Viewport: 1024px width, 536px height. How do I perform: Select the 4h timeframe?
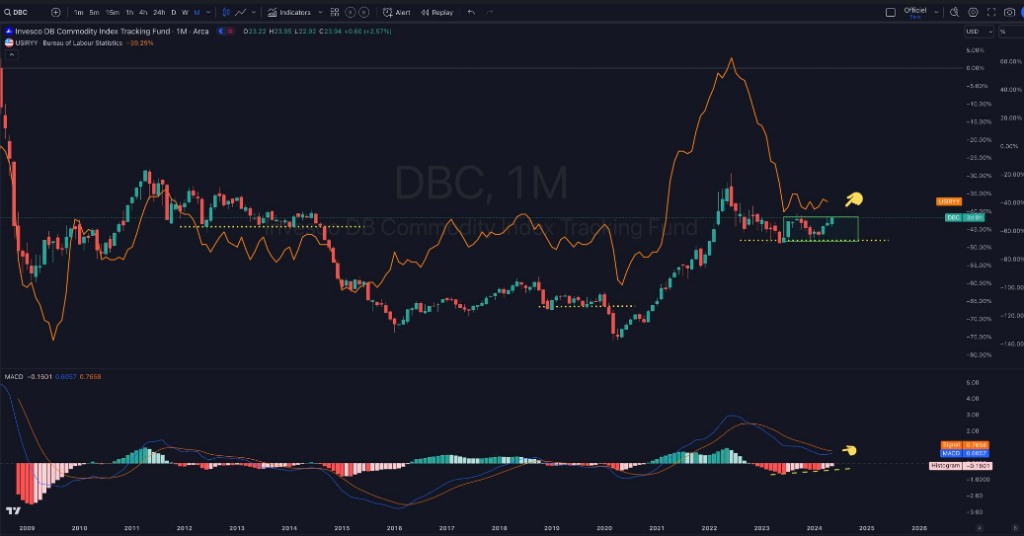[x=143, y=12]
